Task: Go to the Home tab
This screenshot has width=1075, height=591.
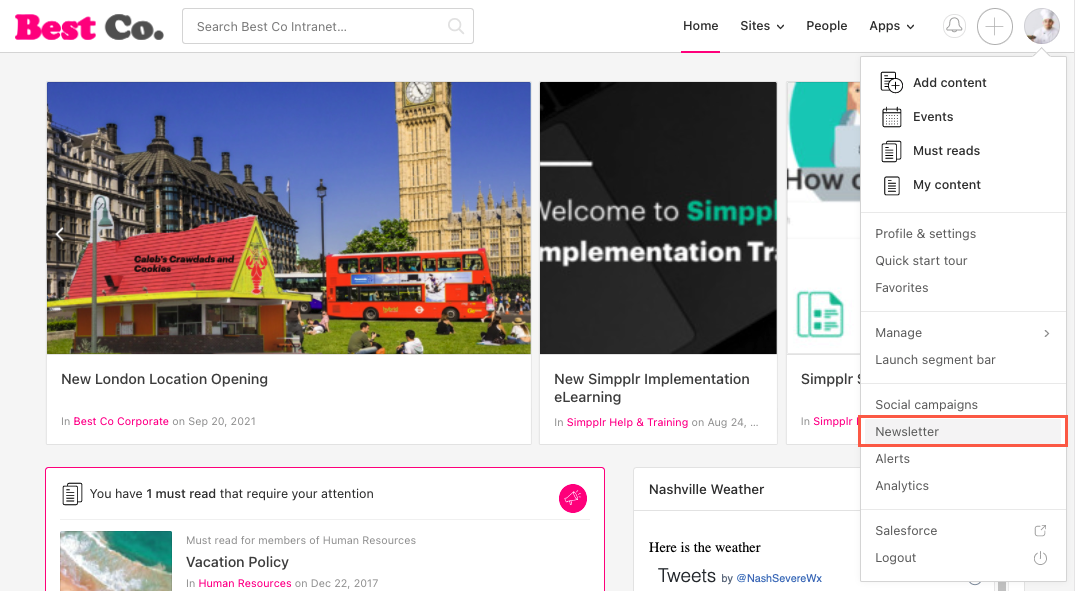Action: tap(700, 26)
